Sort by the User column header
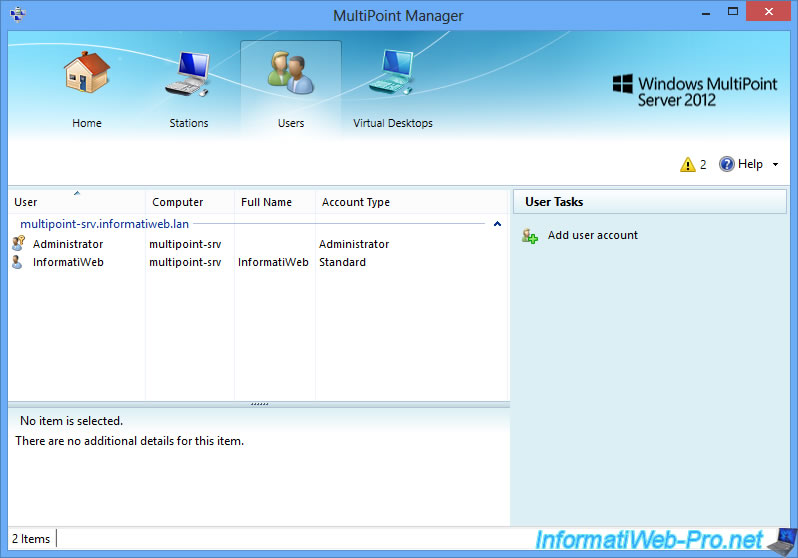The width and height of the screenshot is (798, 558). (77, 202)
